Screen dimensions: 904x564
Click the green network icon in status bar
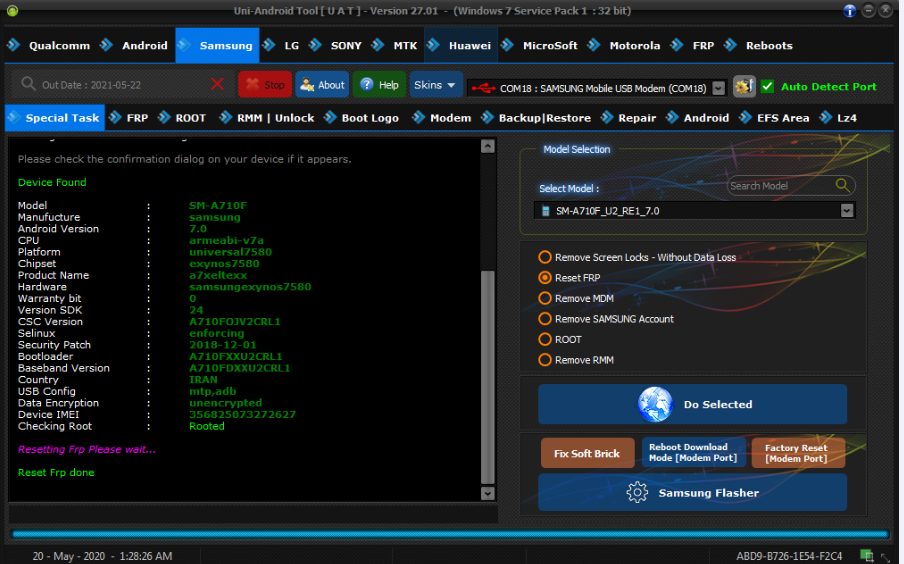click(x=866, y=555)
